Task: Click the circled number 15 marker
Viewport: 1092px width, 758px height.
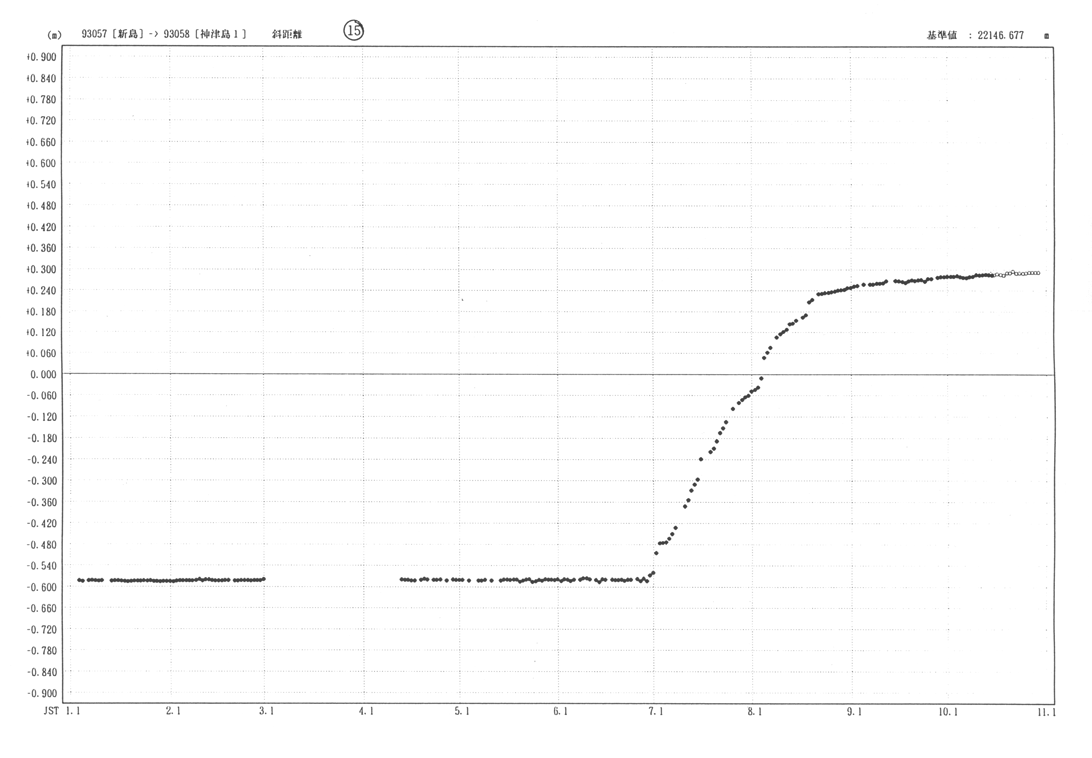Action: point(353,31)
